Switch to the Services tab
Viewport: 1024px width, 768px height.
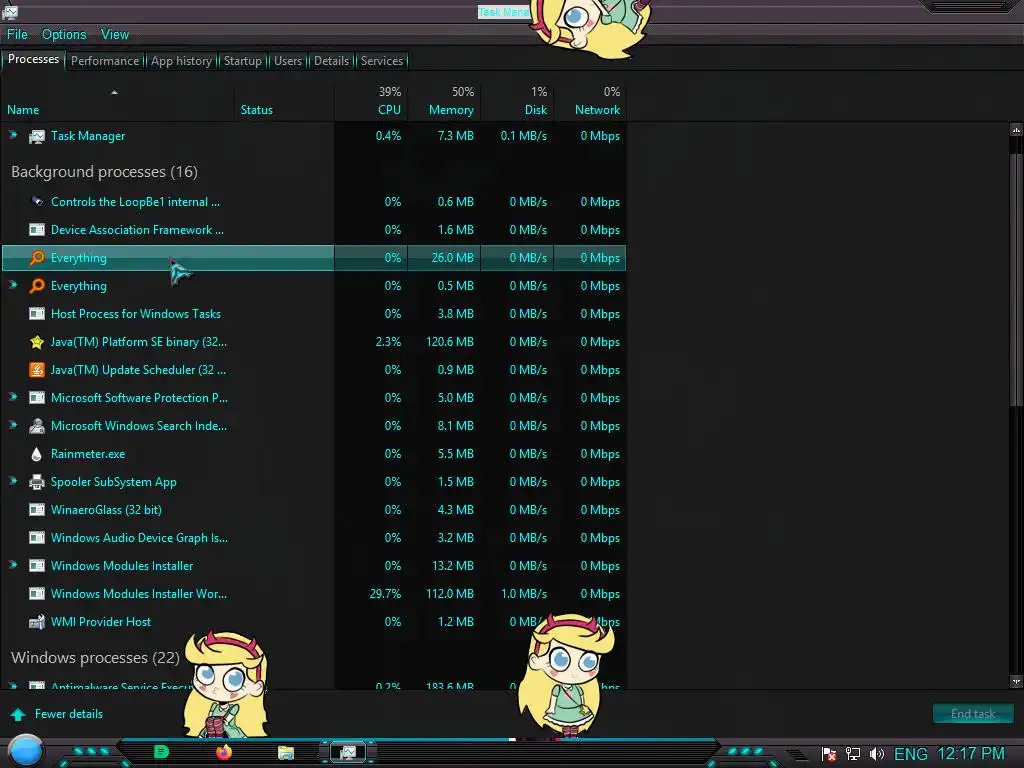(382, 61)
